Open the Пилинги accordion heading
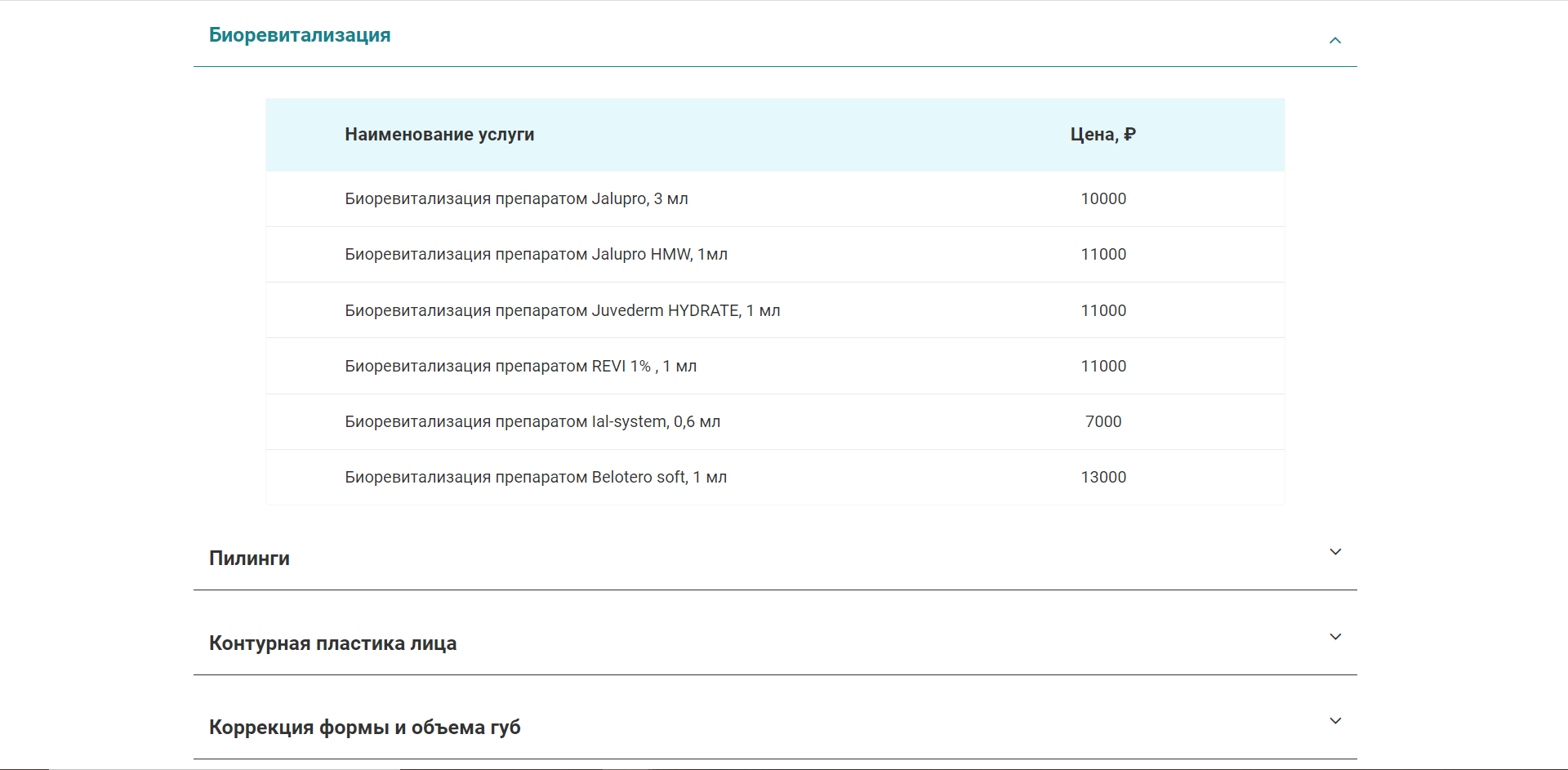 249,559
